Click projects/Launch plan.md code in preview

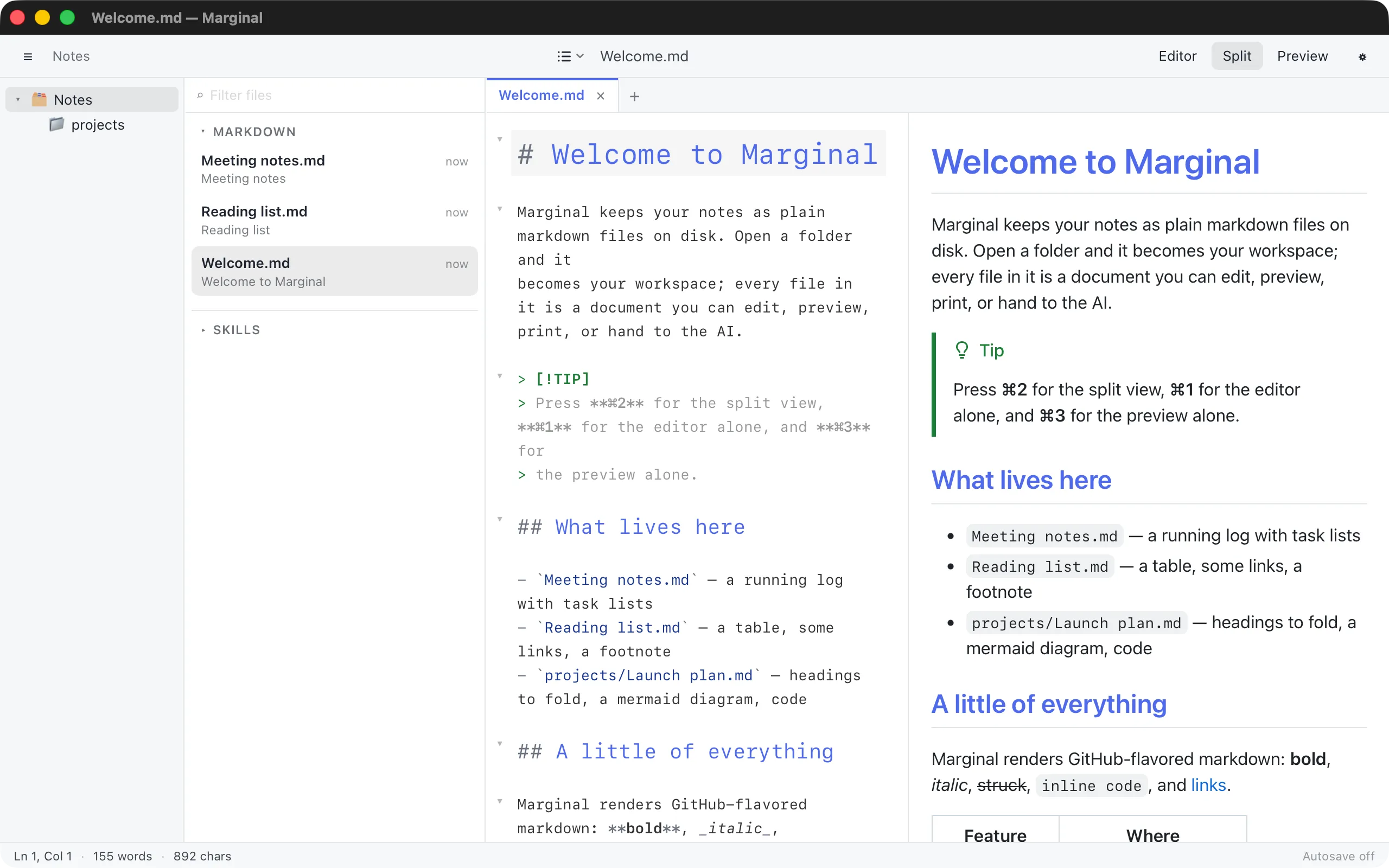[x=1076, y=623]
